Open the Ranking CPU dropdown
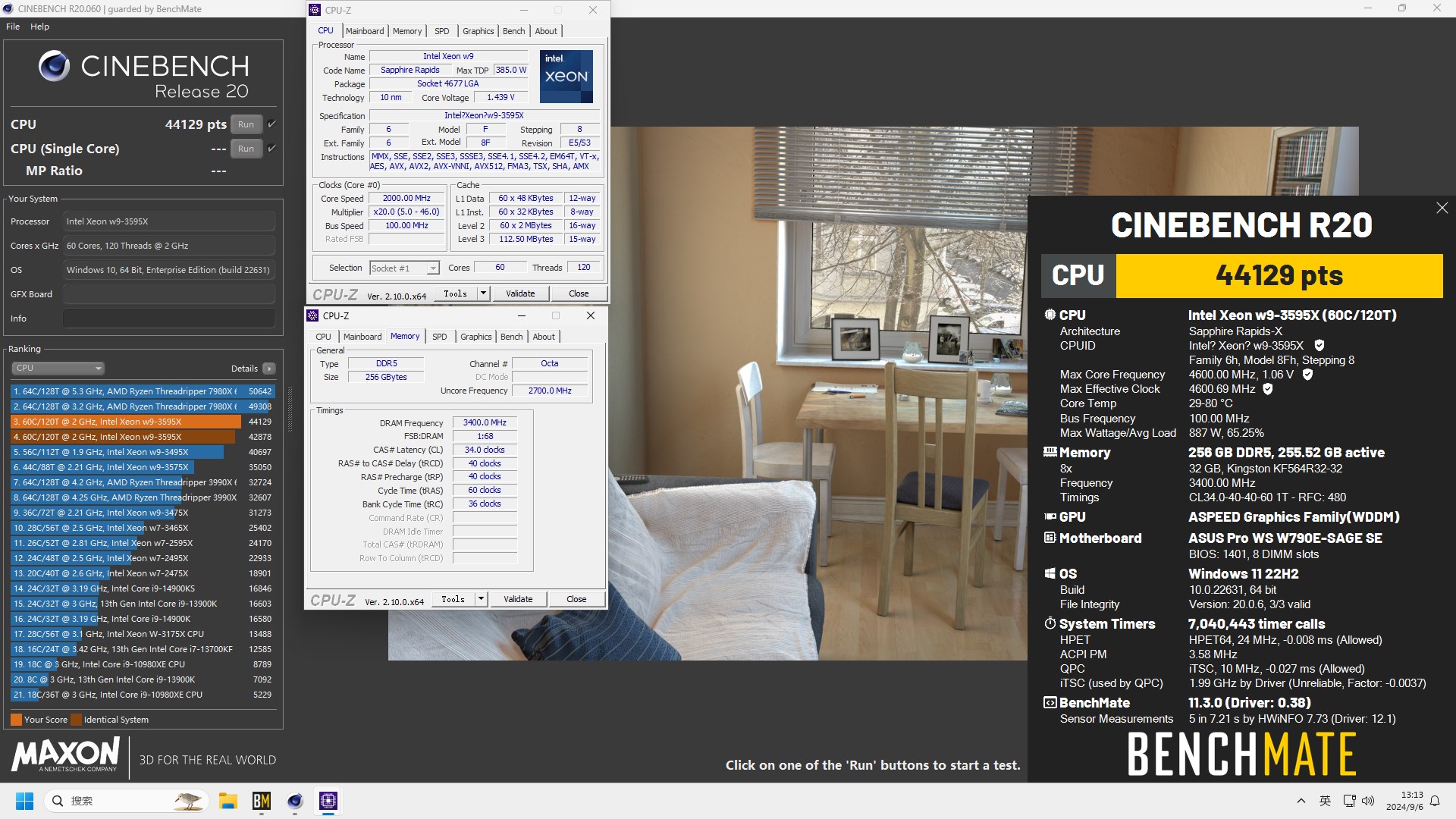1456x819 pixels. click(58, 369)
